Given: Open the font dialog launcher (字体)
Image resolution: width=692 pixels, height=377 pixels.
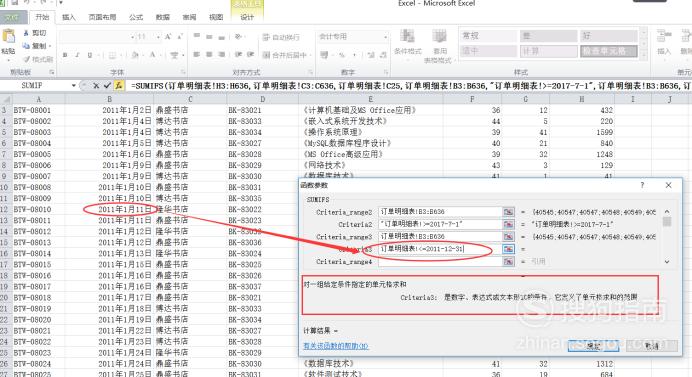Looking at the screenshot, I should point(183,72).
